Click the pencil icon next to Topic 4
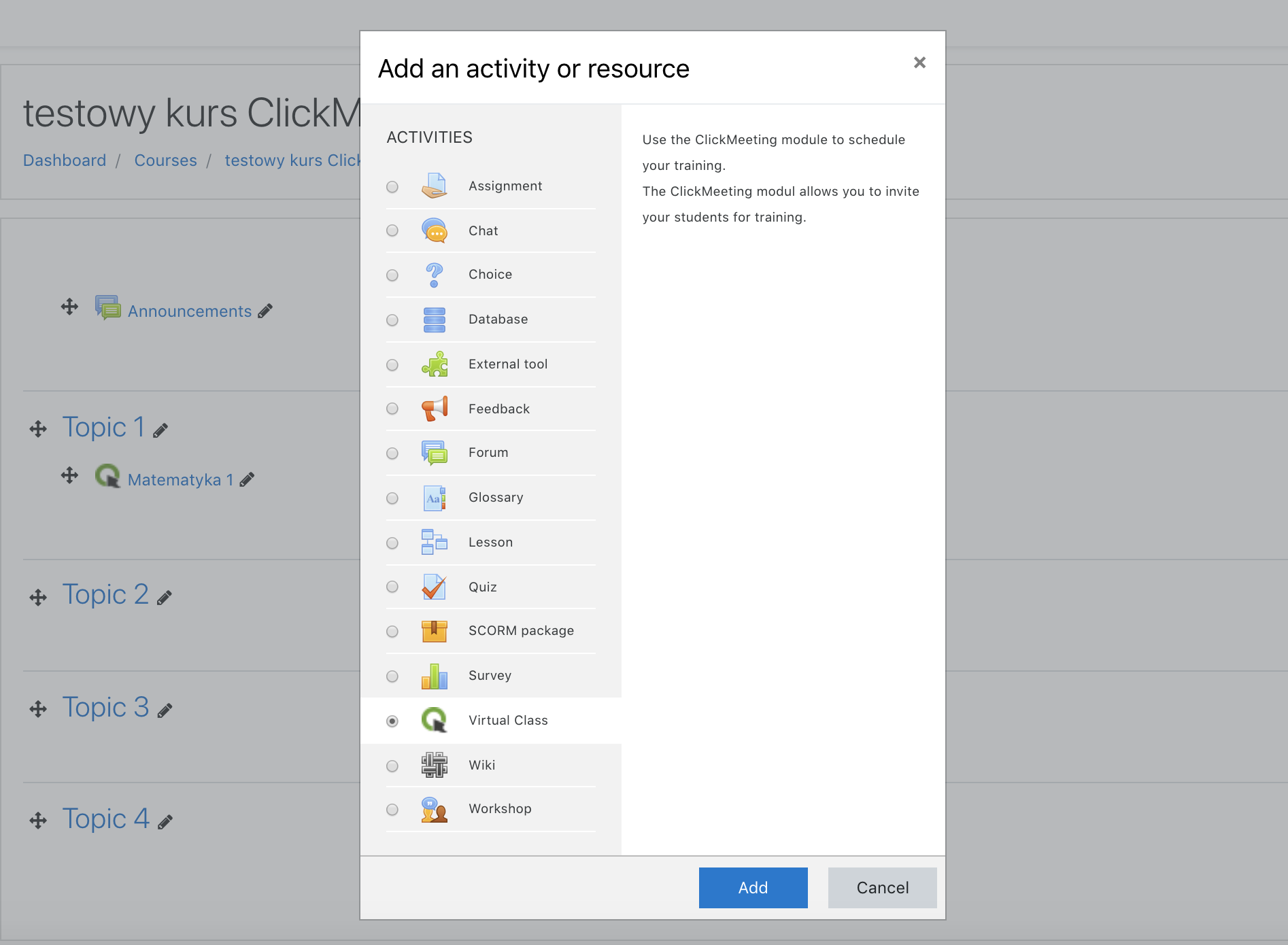 pos(165,822)
